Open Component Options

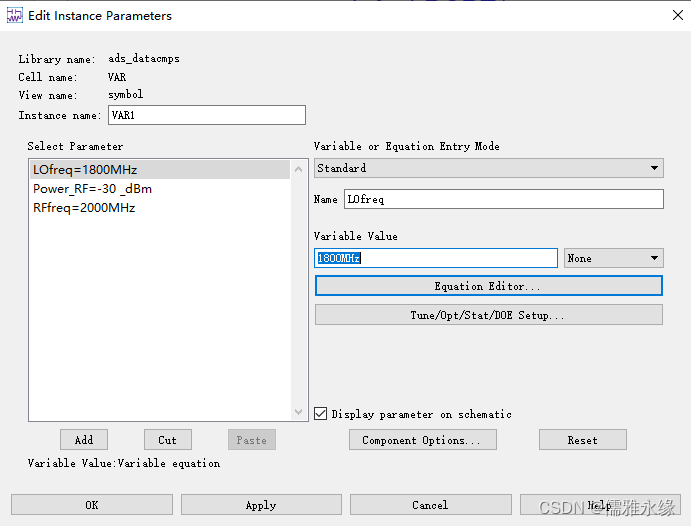click(423, 440)
